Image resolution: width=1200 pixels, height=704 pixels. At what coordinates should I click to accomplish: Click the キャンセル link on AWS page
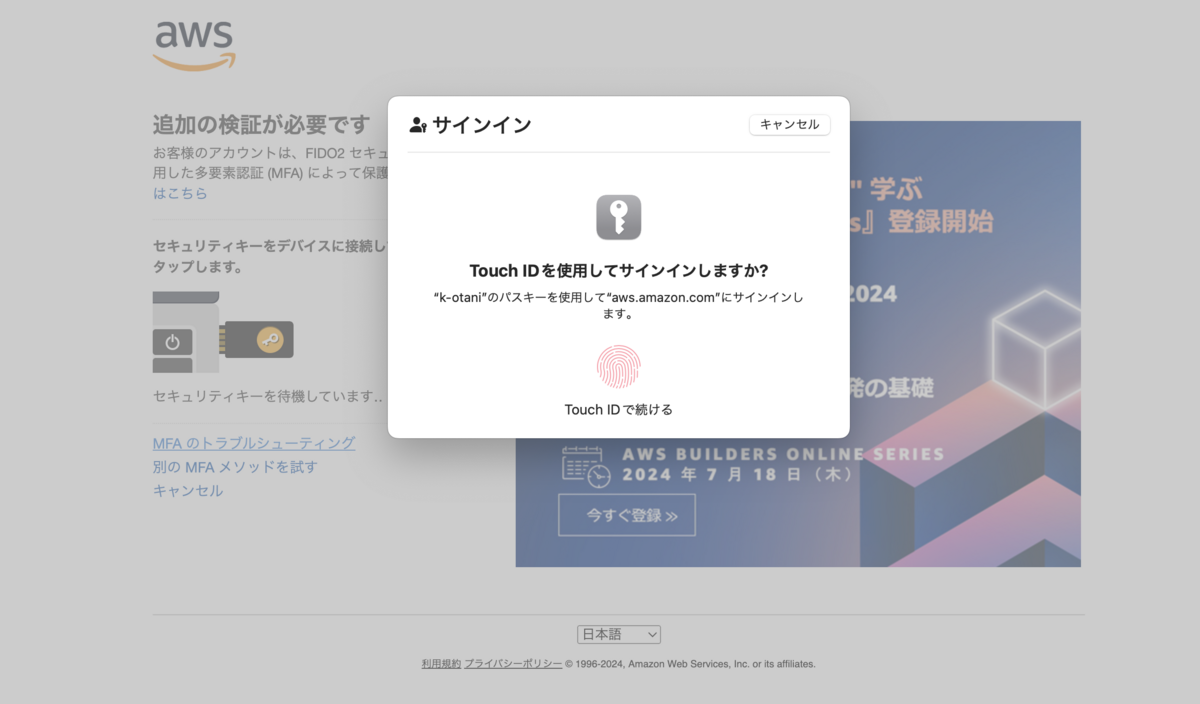click(x=188, y=491)
